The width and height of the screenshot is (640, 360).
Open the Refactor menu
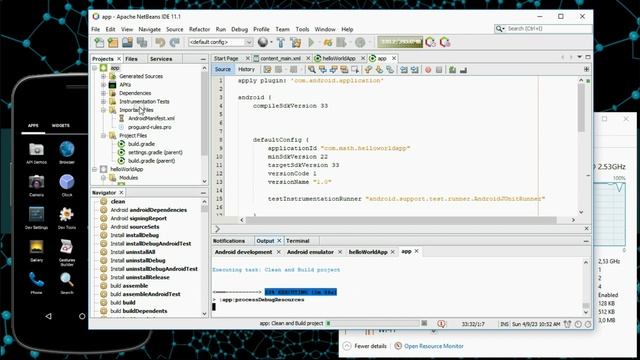pyautogui.click(x=199, y=29)
